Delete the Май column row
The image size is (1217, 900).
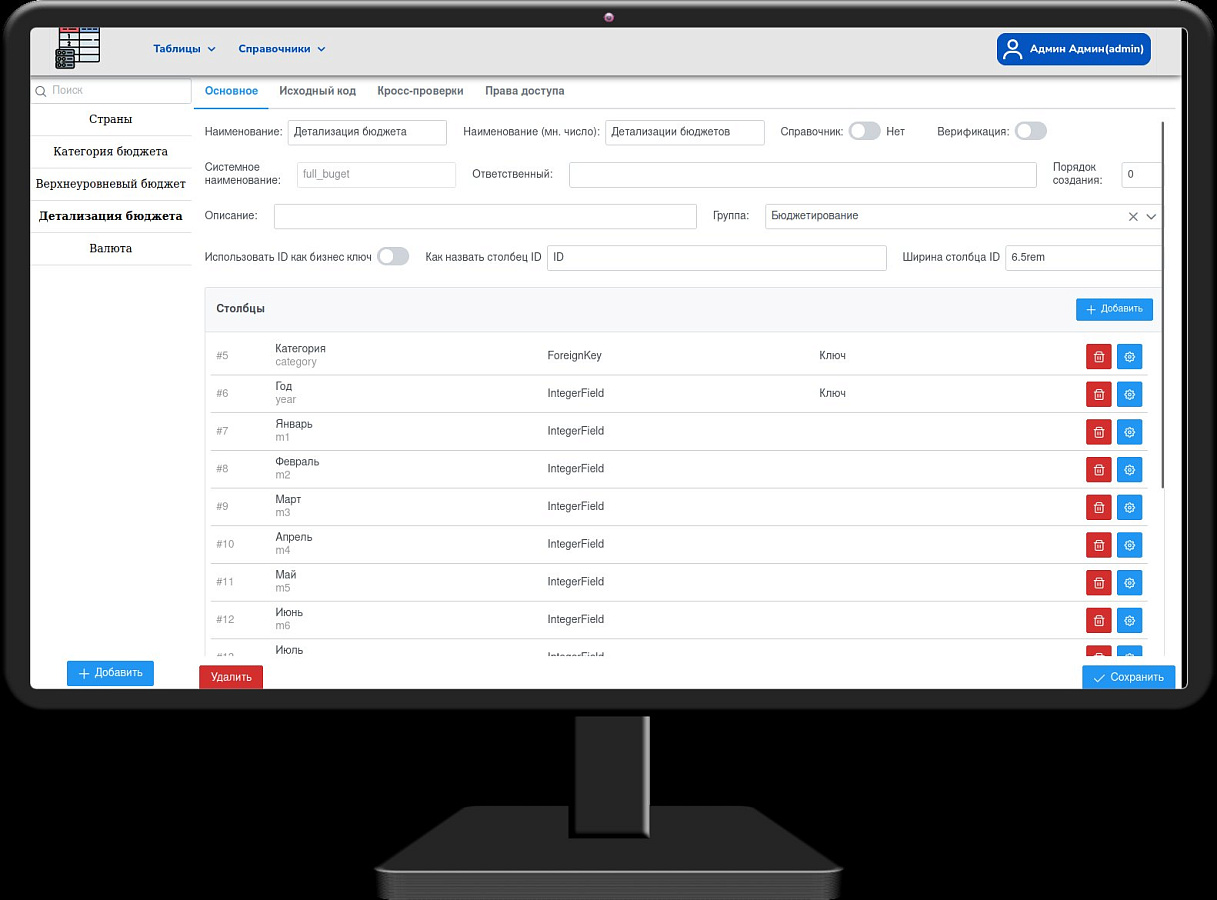point(1099,583)
